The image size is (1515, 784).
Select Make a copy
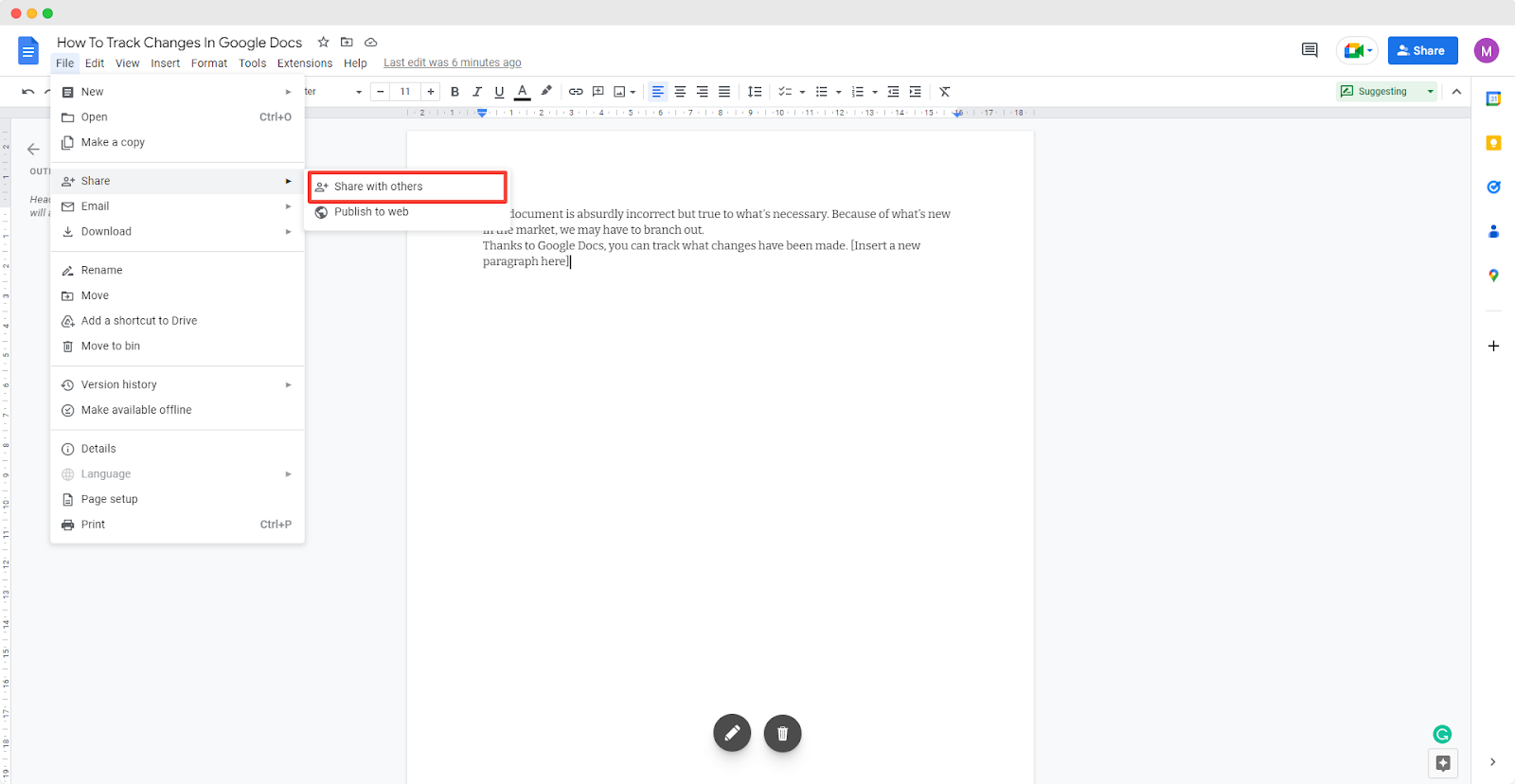(x=177, y=142)
